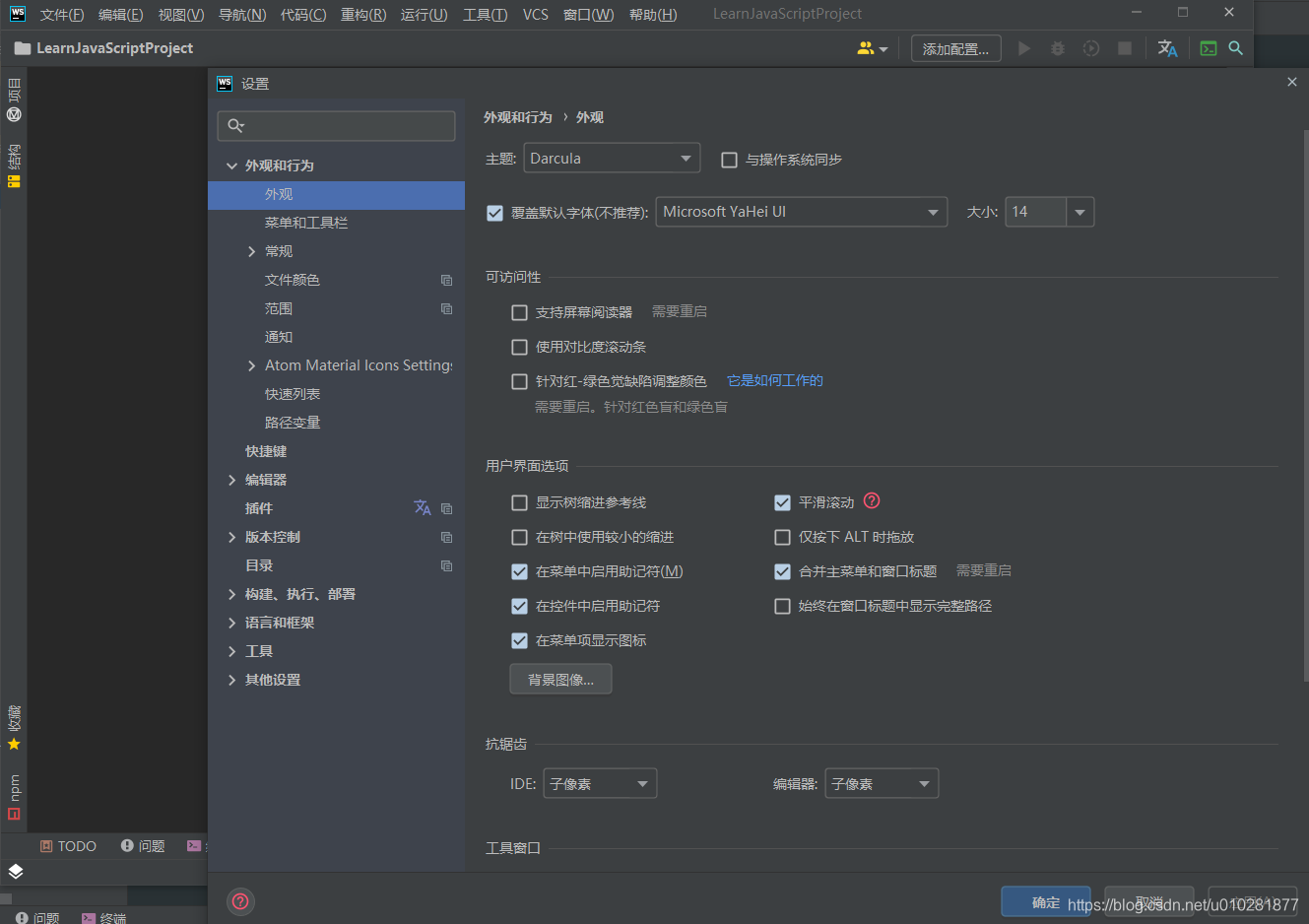1309x924 pixels.
Task: Click the project-level icon beside 范围
Action: click(x=446, y=308)
